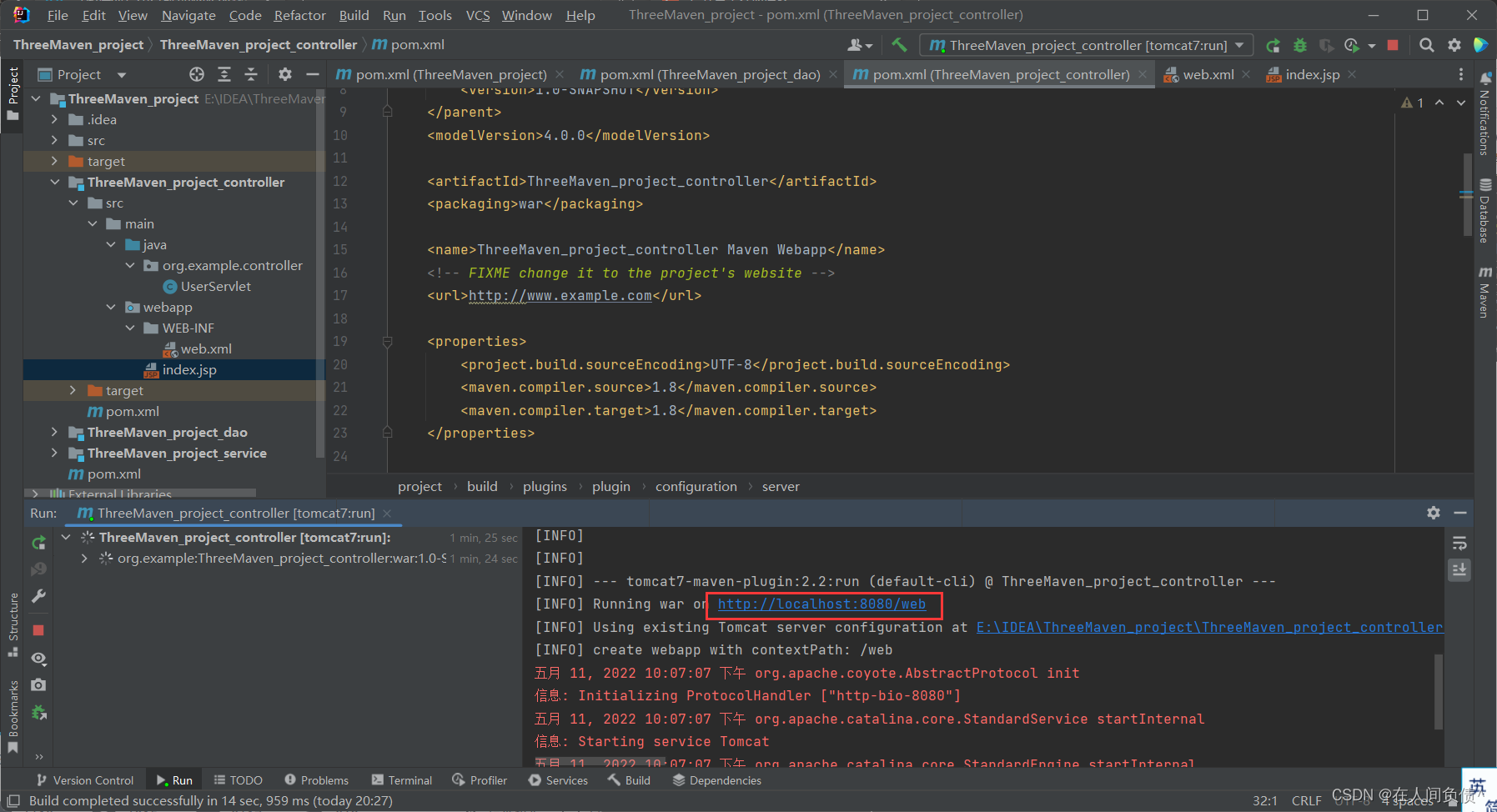Collapse the ThreeMaven_project root node

click(x=36, y=98)
